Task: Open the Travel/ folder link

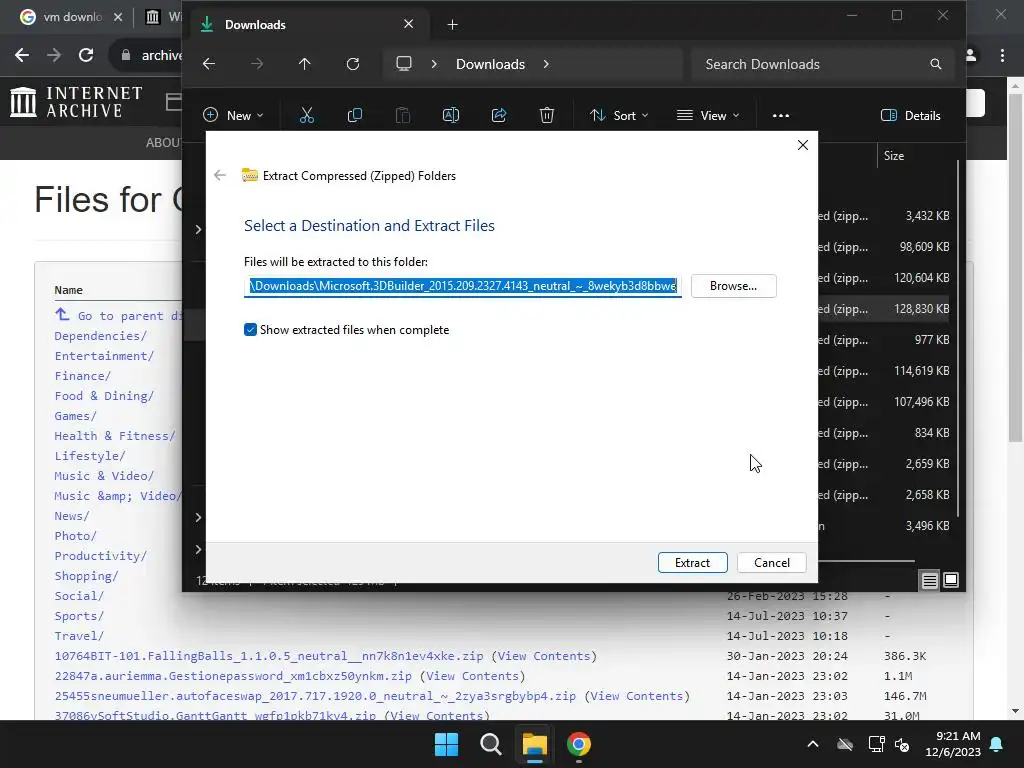Action: click(79, 635)
